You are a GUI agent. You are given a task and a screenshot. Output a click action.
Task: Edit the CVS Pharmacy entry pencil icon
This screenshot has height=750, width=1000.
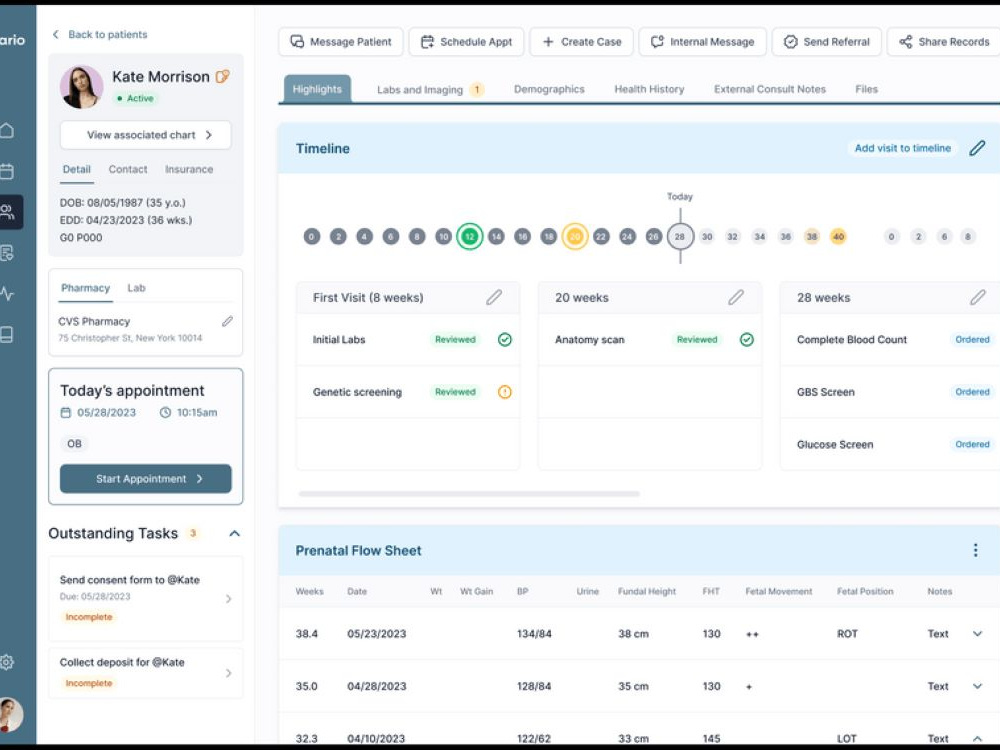227,321
